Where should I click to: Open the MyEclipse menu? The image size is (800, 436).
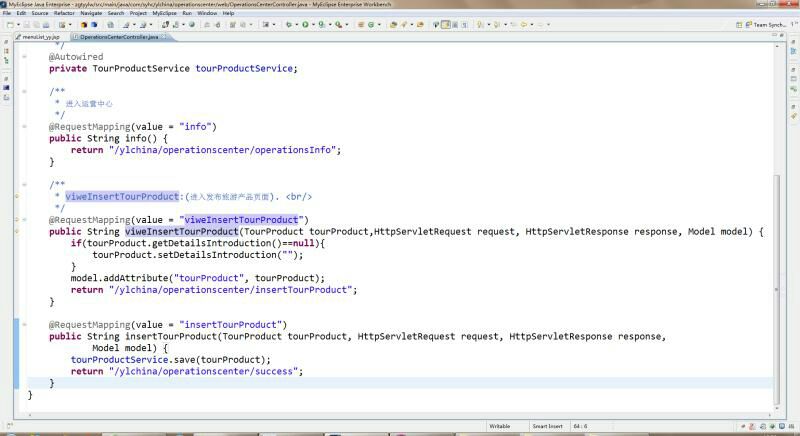click(x=165, y=13)
